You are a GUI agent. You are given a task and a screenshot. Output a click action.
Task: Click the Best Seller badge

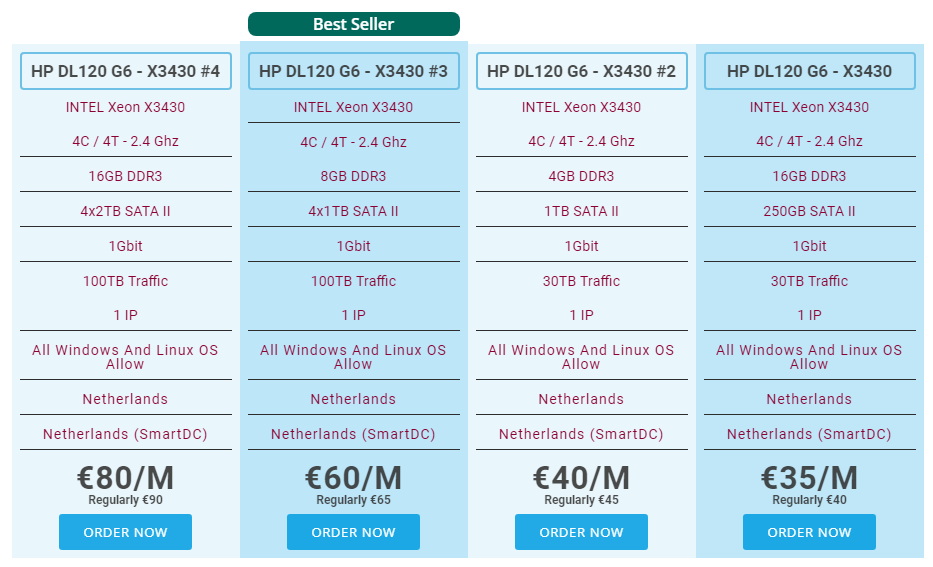point(354,24)
